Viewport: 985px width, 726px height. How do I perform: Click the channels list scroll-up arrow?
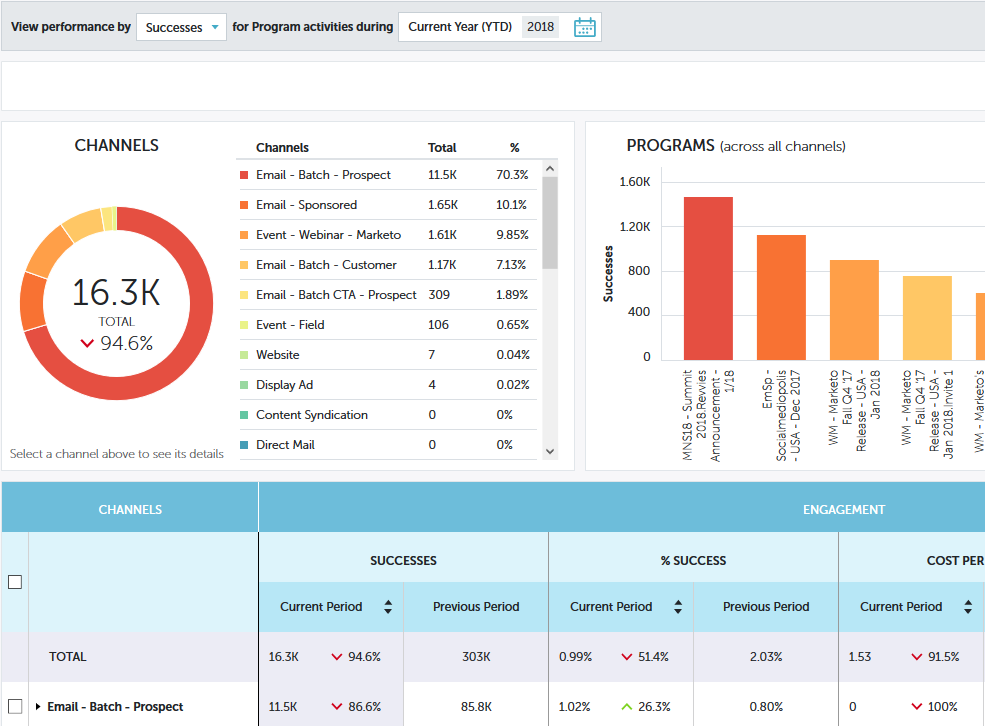[549, 168]
